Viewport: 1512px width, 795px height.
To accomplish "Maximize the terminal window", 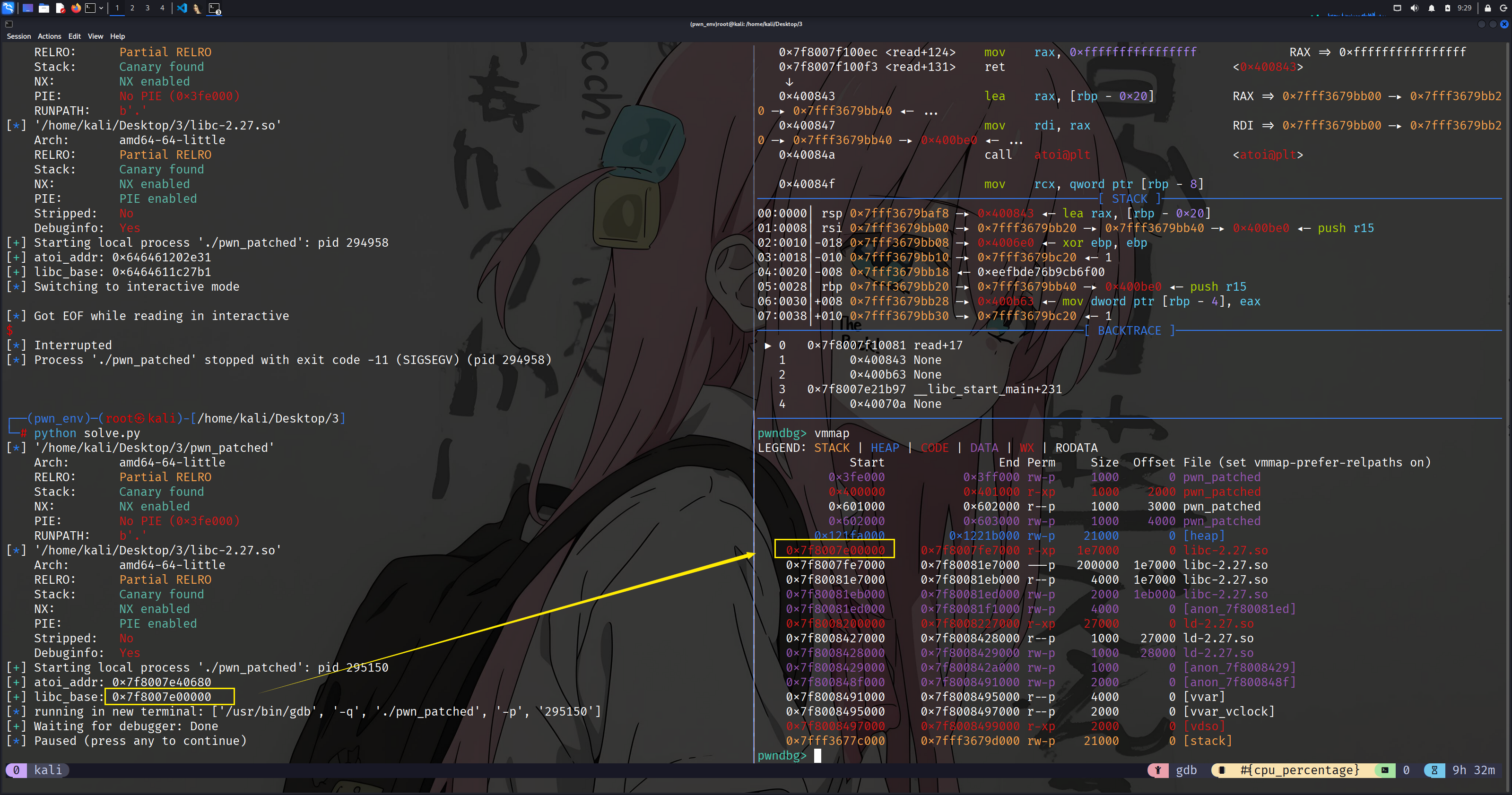I will tap(1493, 24).
